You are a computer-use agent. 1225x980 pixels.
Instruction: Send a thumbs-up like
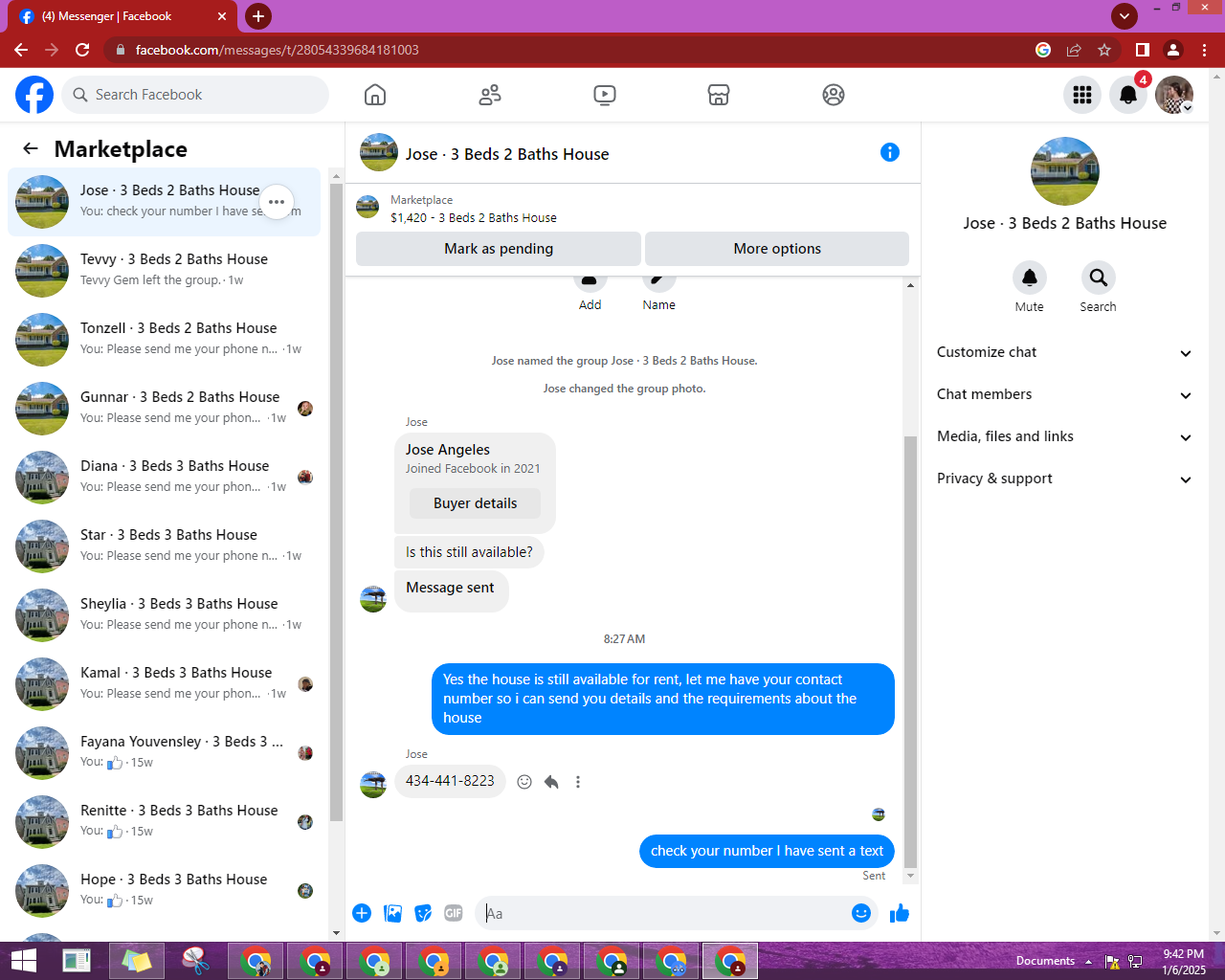(x=900, y=913)
